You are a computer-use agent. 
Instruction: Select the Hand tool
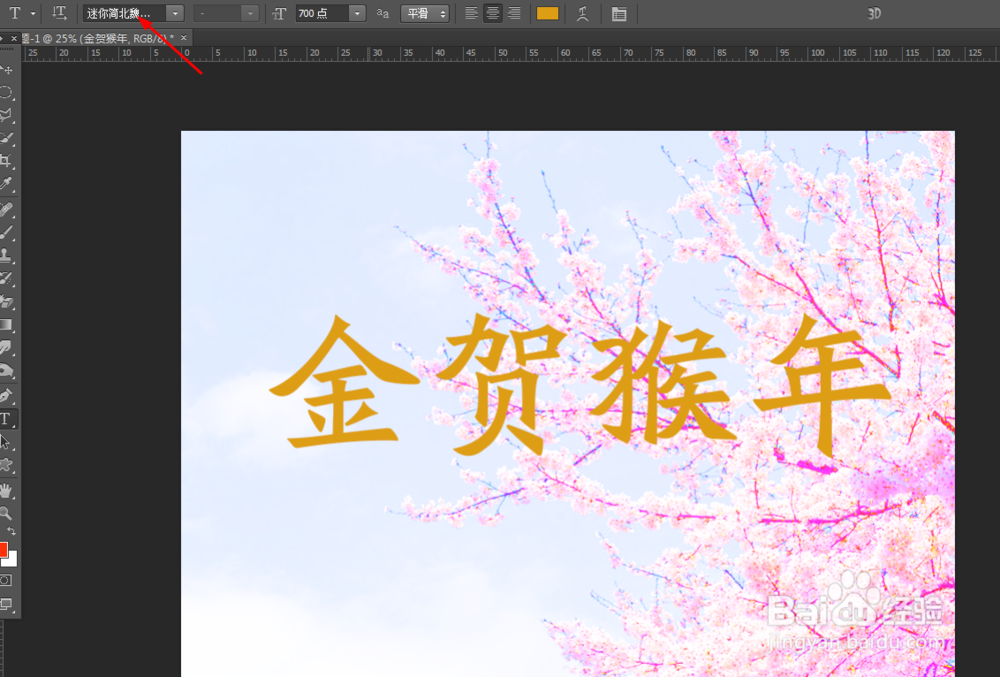coord(8,490)
